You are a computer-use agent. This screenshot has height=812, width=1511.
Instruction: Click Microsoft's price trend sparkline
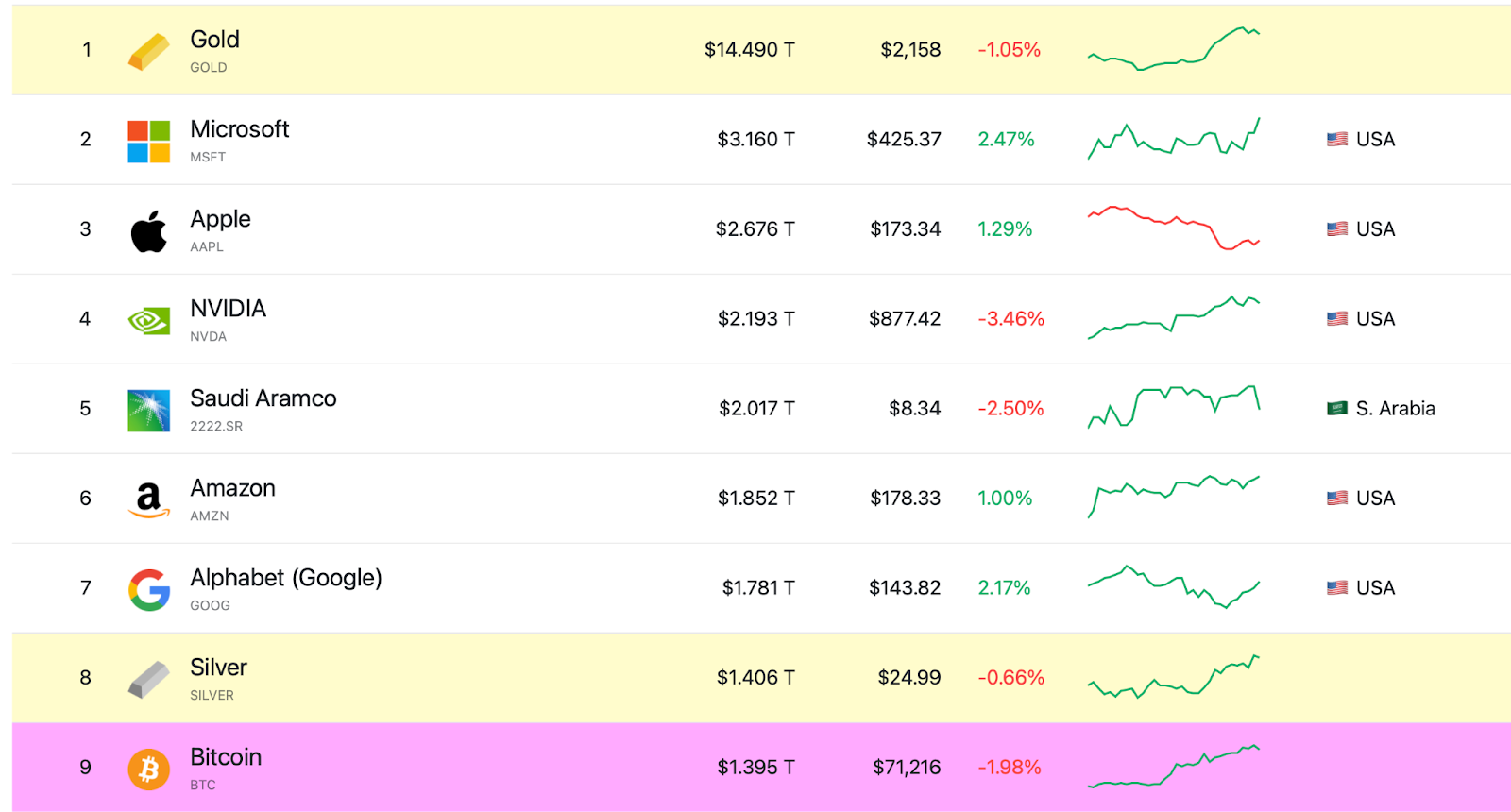[1174, 139]
